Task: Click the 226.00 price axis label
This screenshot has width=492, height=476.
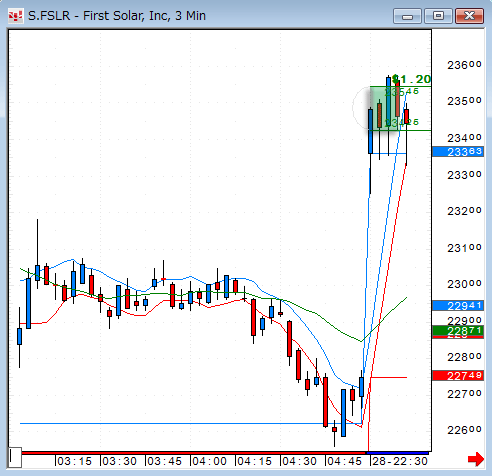Action: pyautogui.click(x=464, y=430)
